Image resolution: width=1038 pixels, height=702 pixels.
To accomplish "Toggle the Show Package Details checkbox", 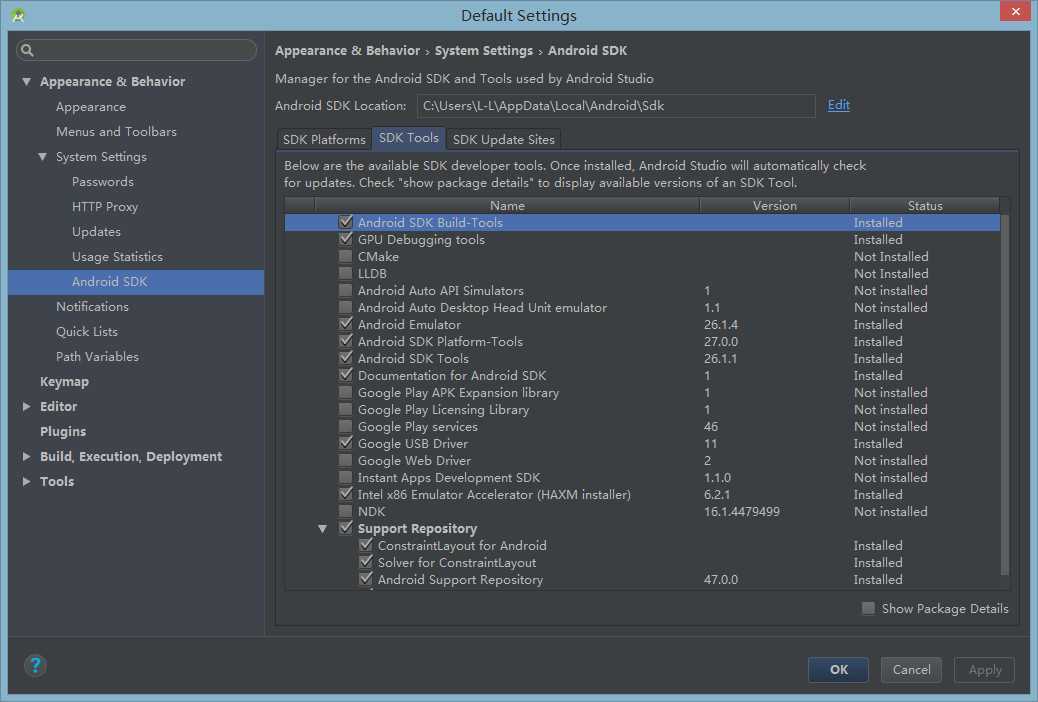I will [868, 608].
